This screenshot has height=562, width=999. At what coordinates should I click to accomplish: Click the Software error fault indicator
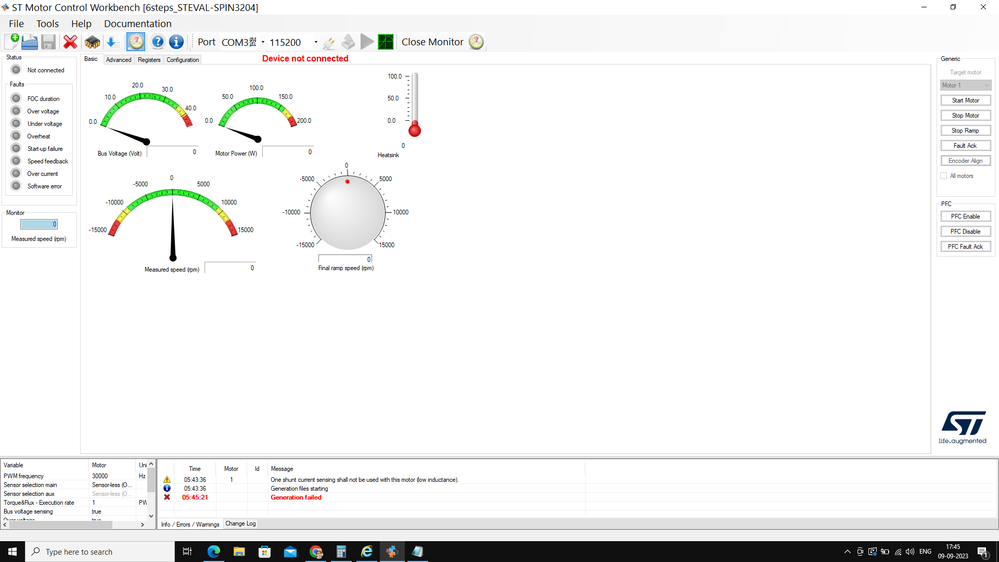(16, 186)
